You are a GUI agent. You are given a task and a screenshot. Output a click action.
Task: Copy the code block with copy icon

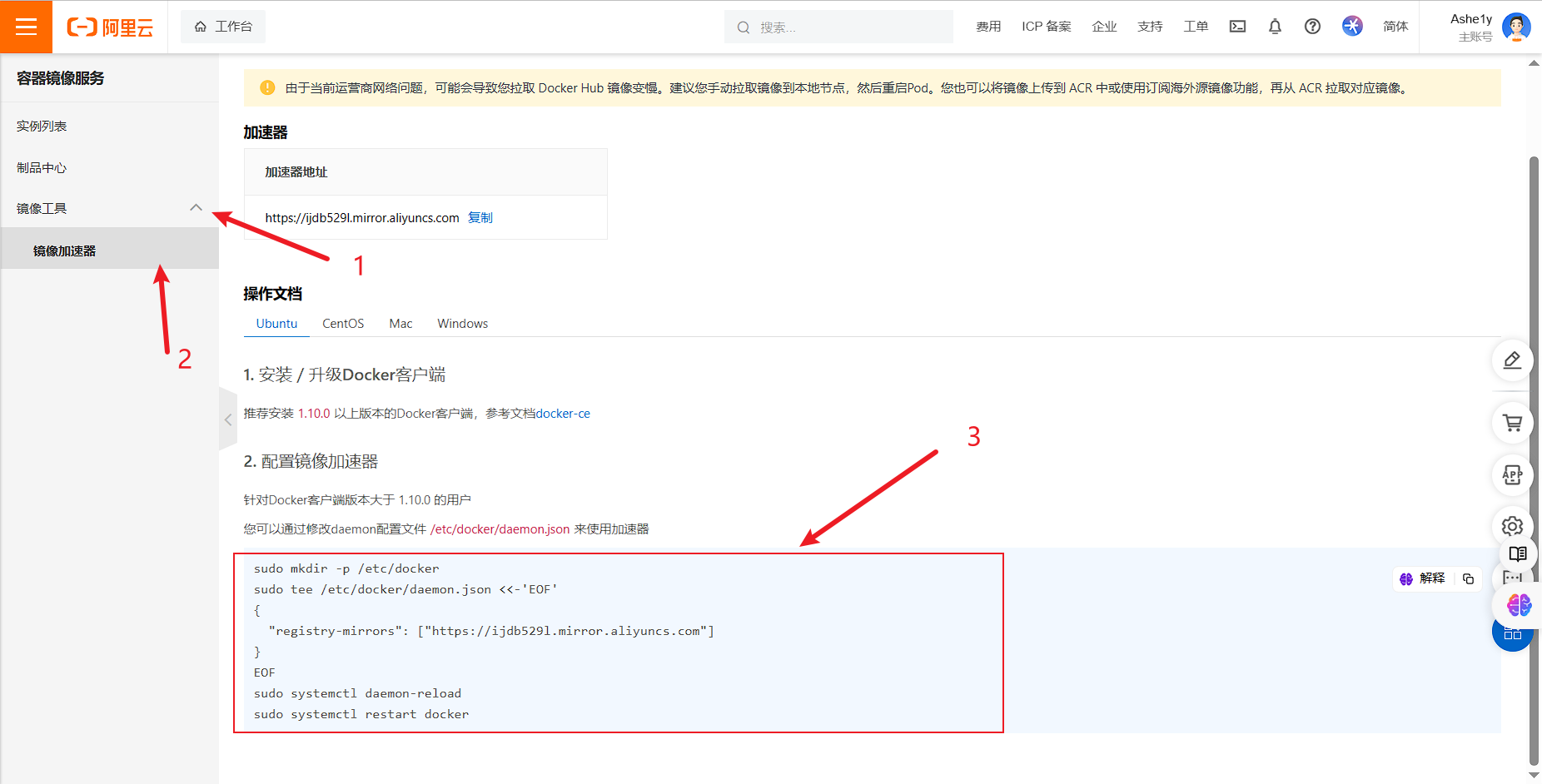coord(1468,578)
